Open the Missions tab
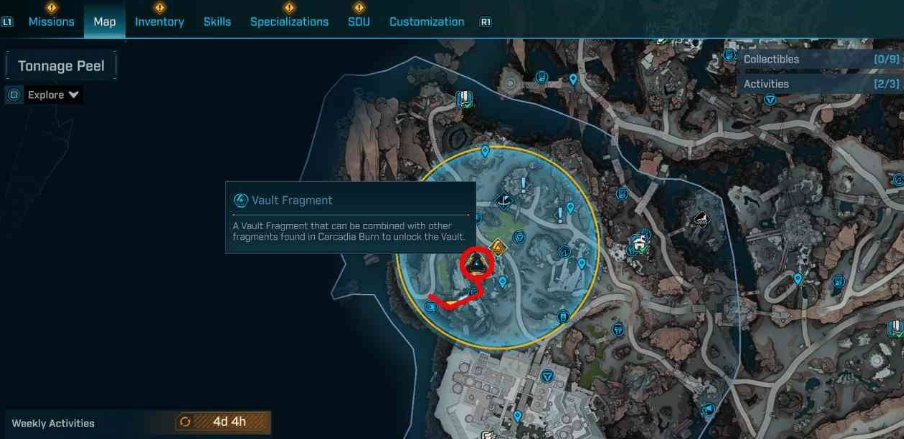The width and height of the screenshot is (904, 439). (51, 22)
